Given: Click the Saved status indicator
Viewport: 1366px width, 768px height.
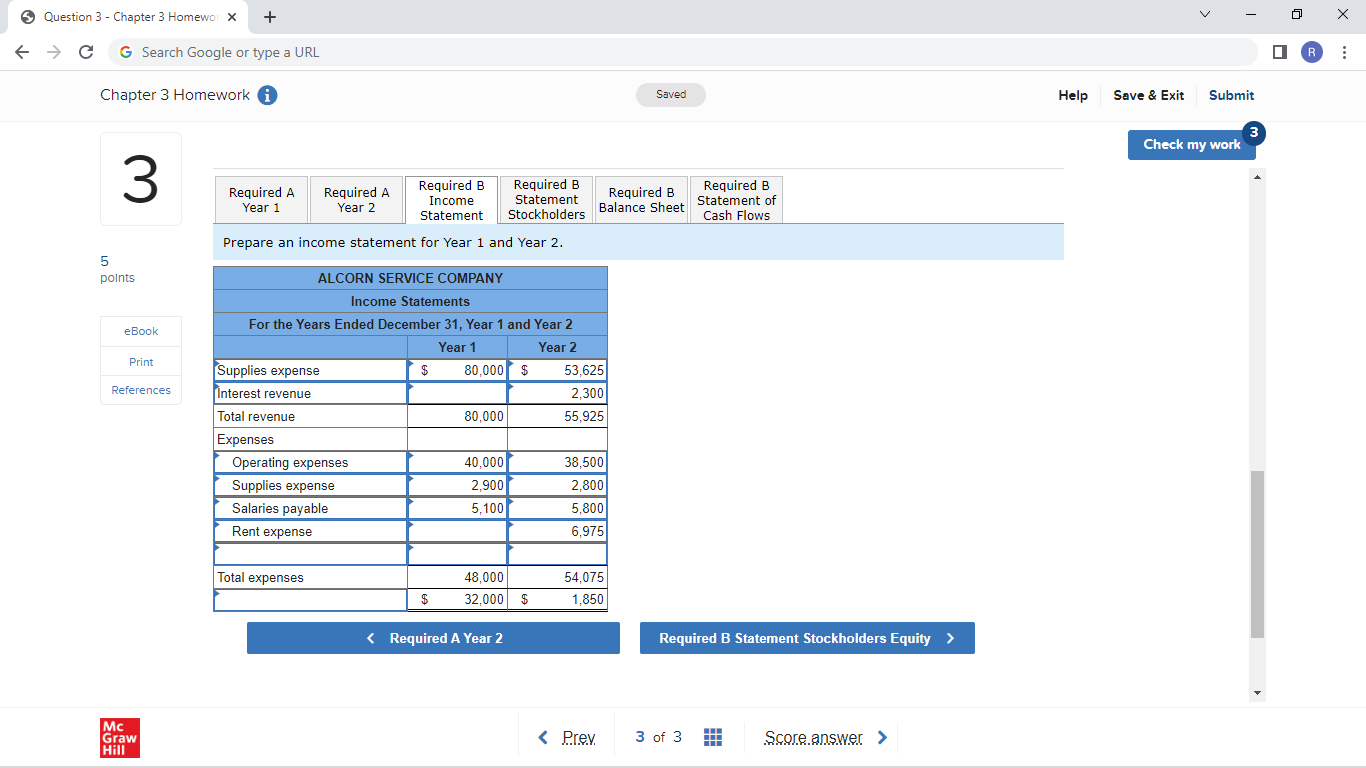Looking at the screenshot, I should click(671, 95).
